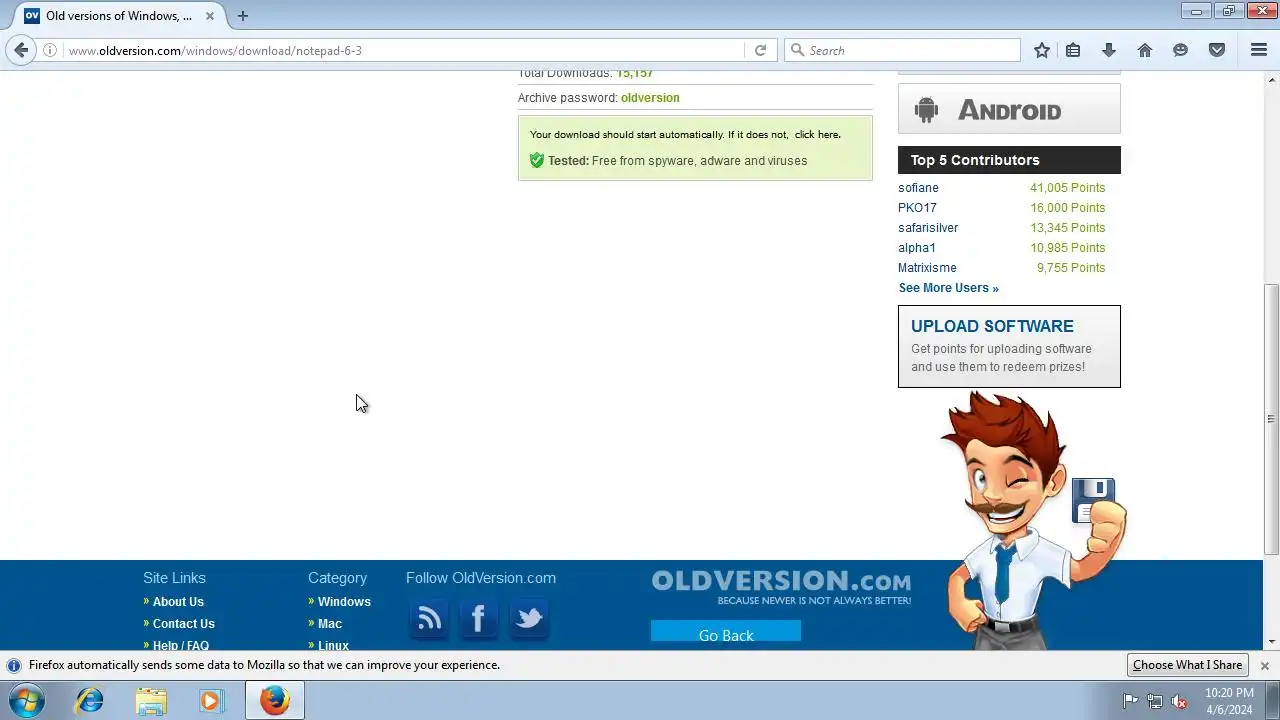Click the 16,000 Points text
The width and height of the screenshot is (1280, 720).
click(1067, 208)
